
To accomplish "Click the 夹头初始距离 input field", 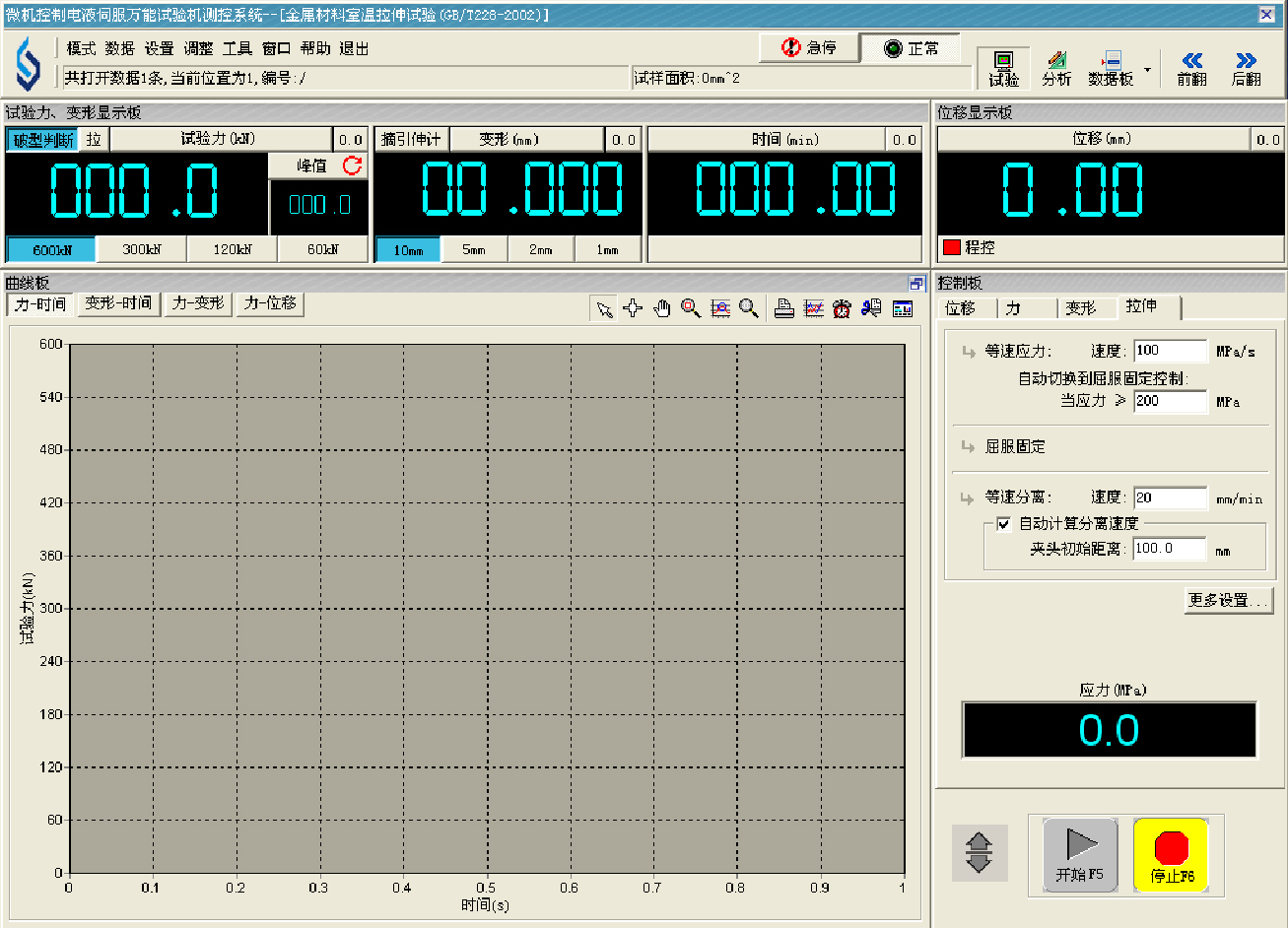I will tap(1169, 549).
